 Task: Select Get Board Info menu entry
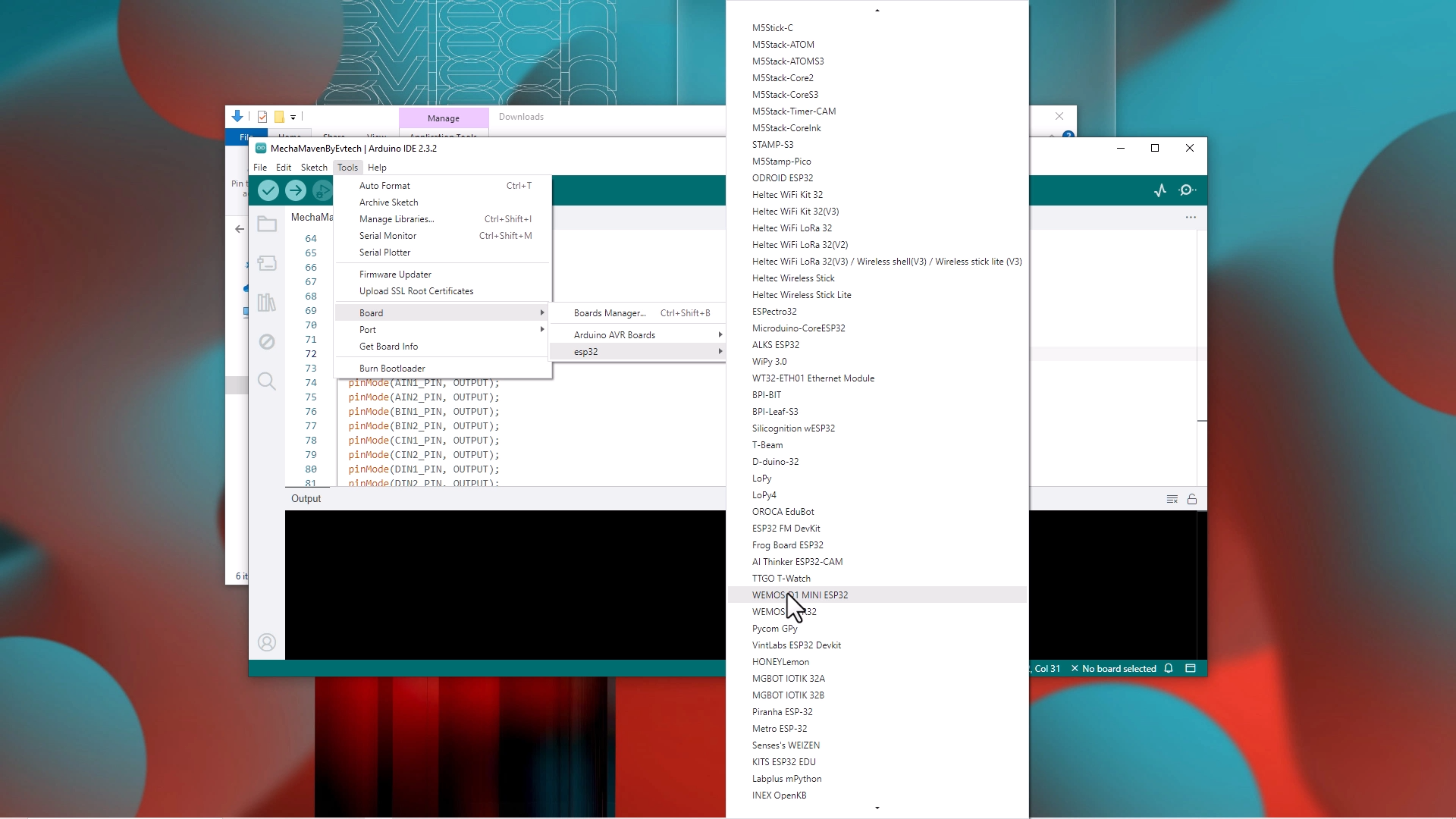443,346
